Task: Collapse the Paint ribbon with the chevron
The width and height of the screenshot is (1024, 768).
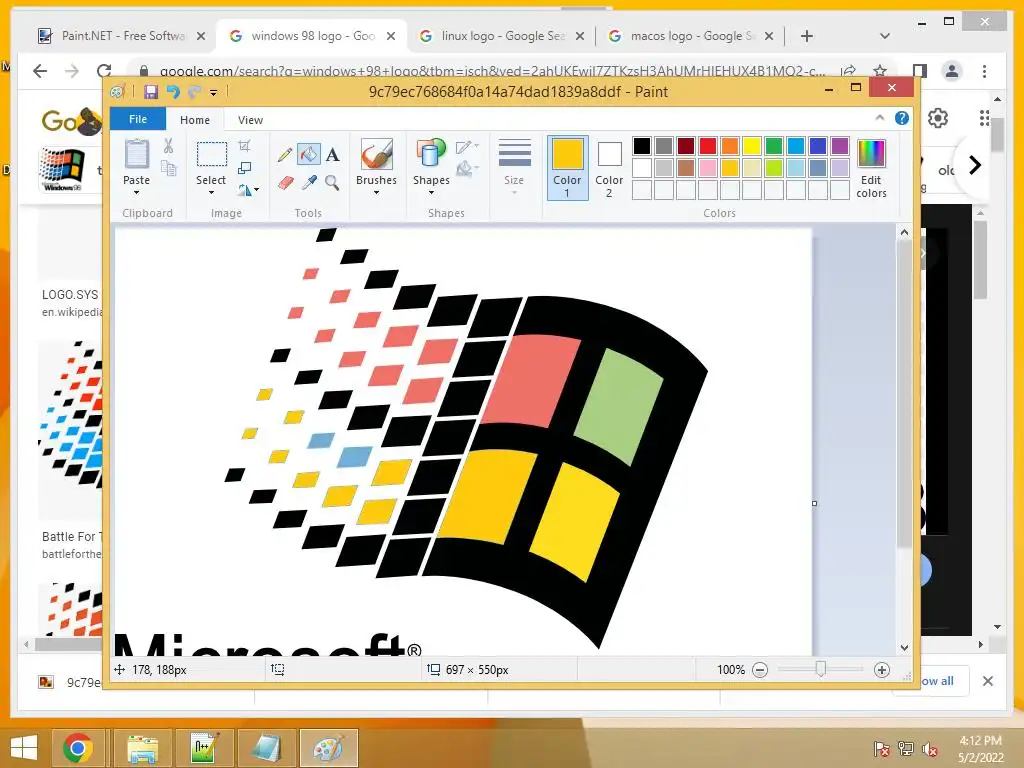Action: pos(880,118)
